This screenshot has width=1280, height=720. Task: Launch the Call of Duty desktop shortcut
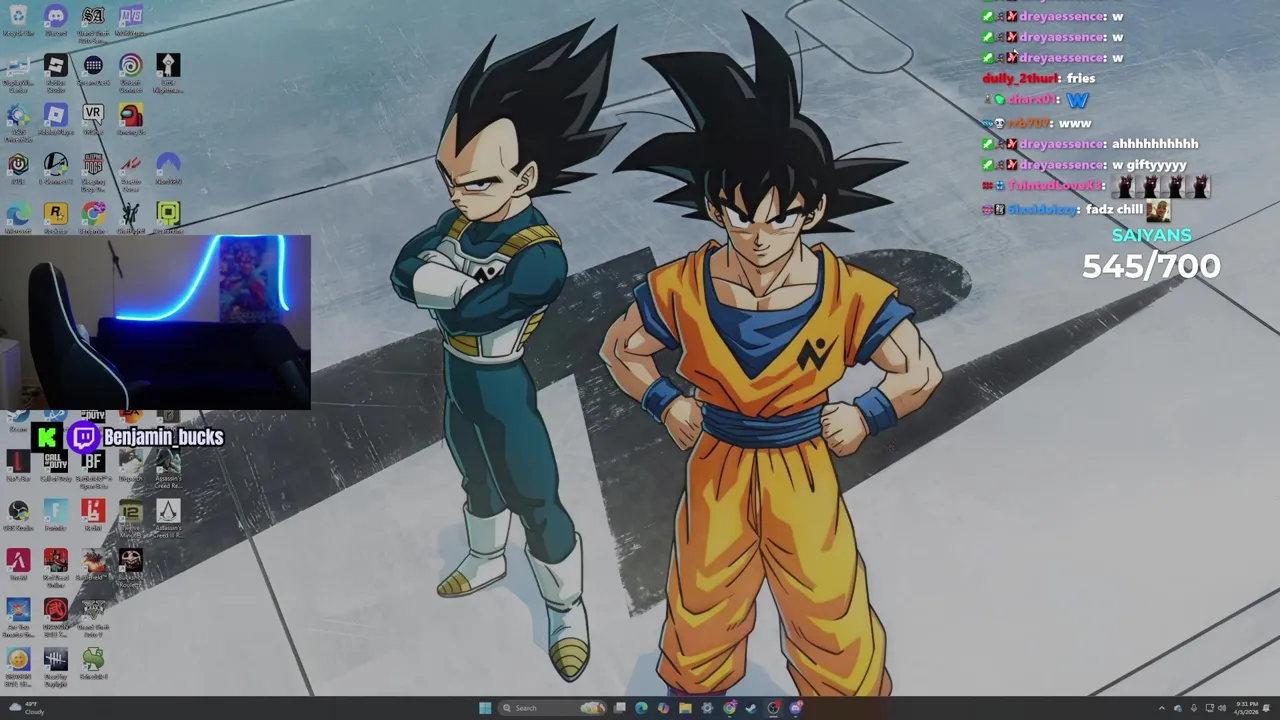click(x=55, y=466)
